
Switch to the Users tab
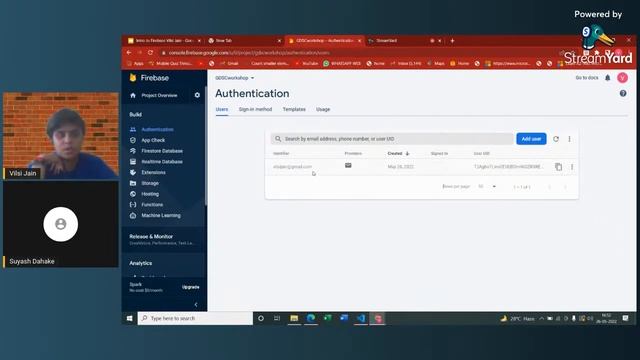(x=222, y=109)
